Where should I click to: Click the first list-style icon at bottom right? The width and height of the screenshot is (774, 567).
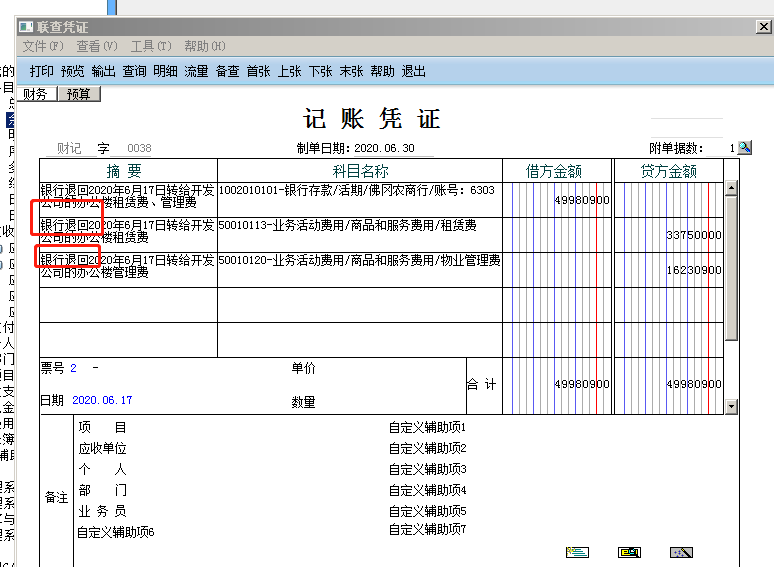point(577,552)
